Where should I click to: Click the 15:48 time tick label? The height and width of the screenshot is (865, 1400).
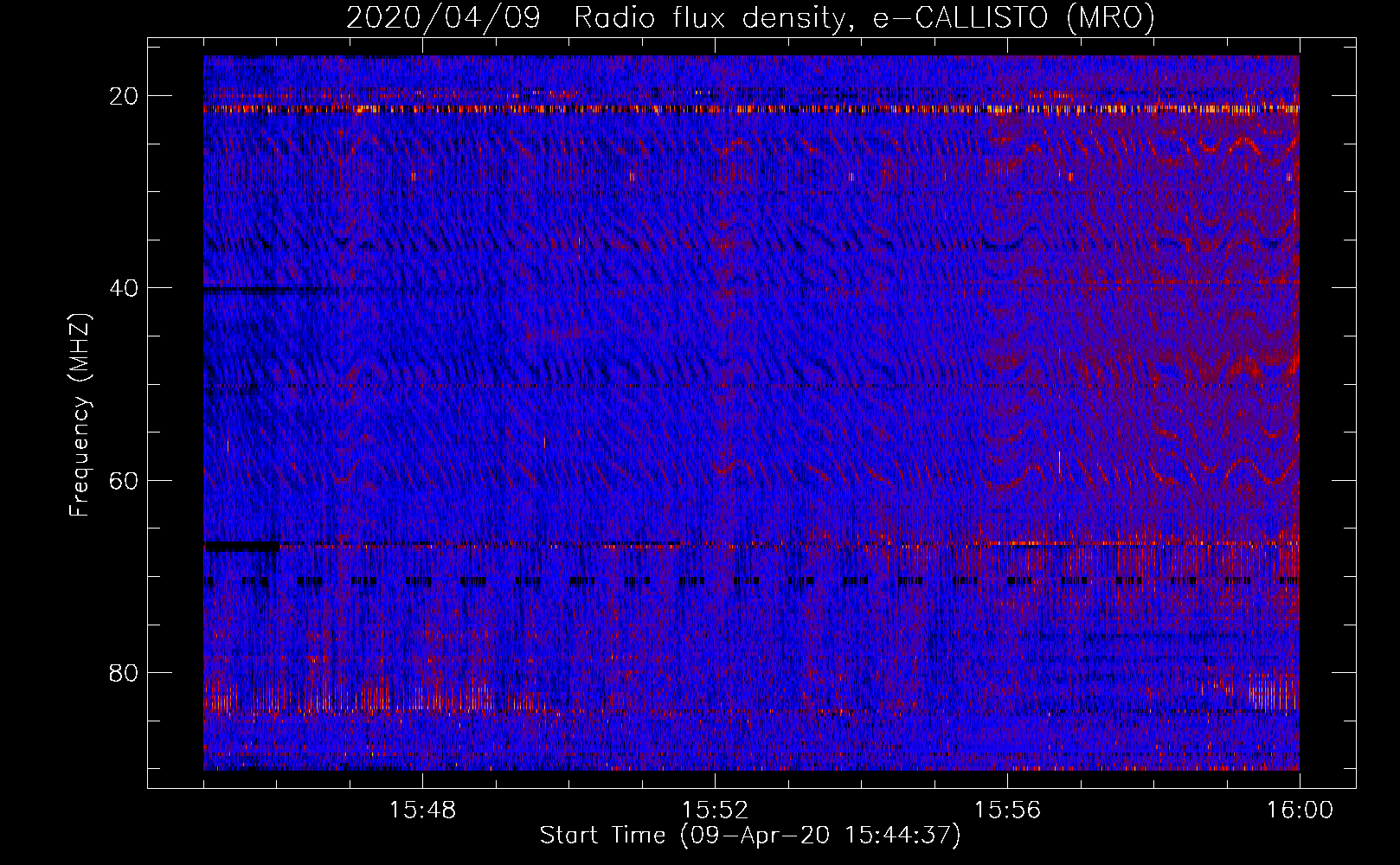422,811
